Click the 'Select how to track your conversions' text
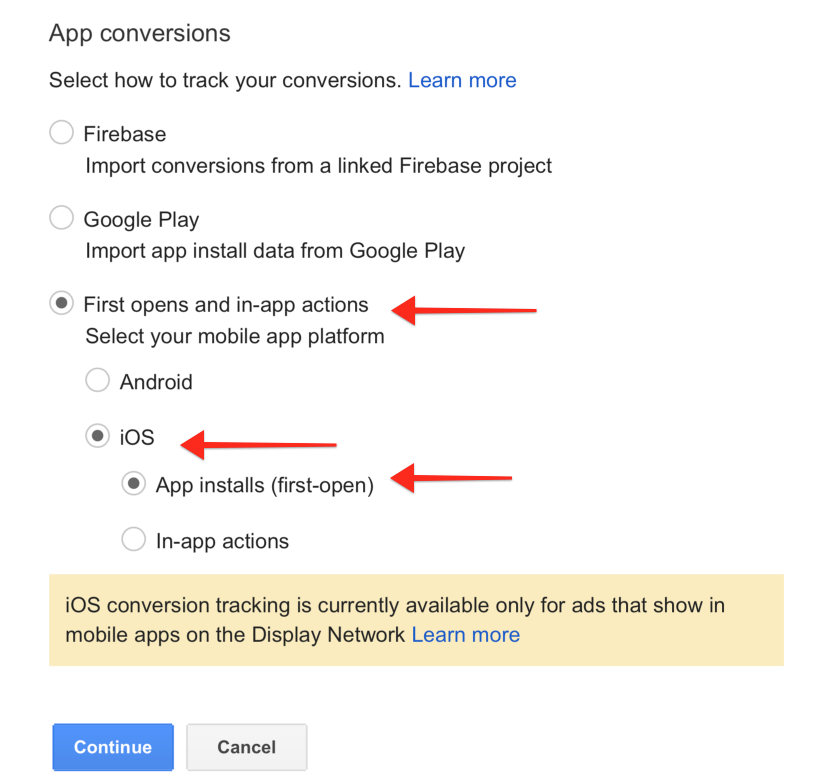The width and height of the screenshot is (830, 782). (224, 80)
